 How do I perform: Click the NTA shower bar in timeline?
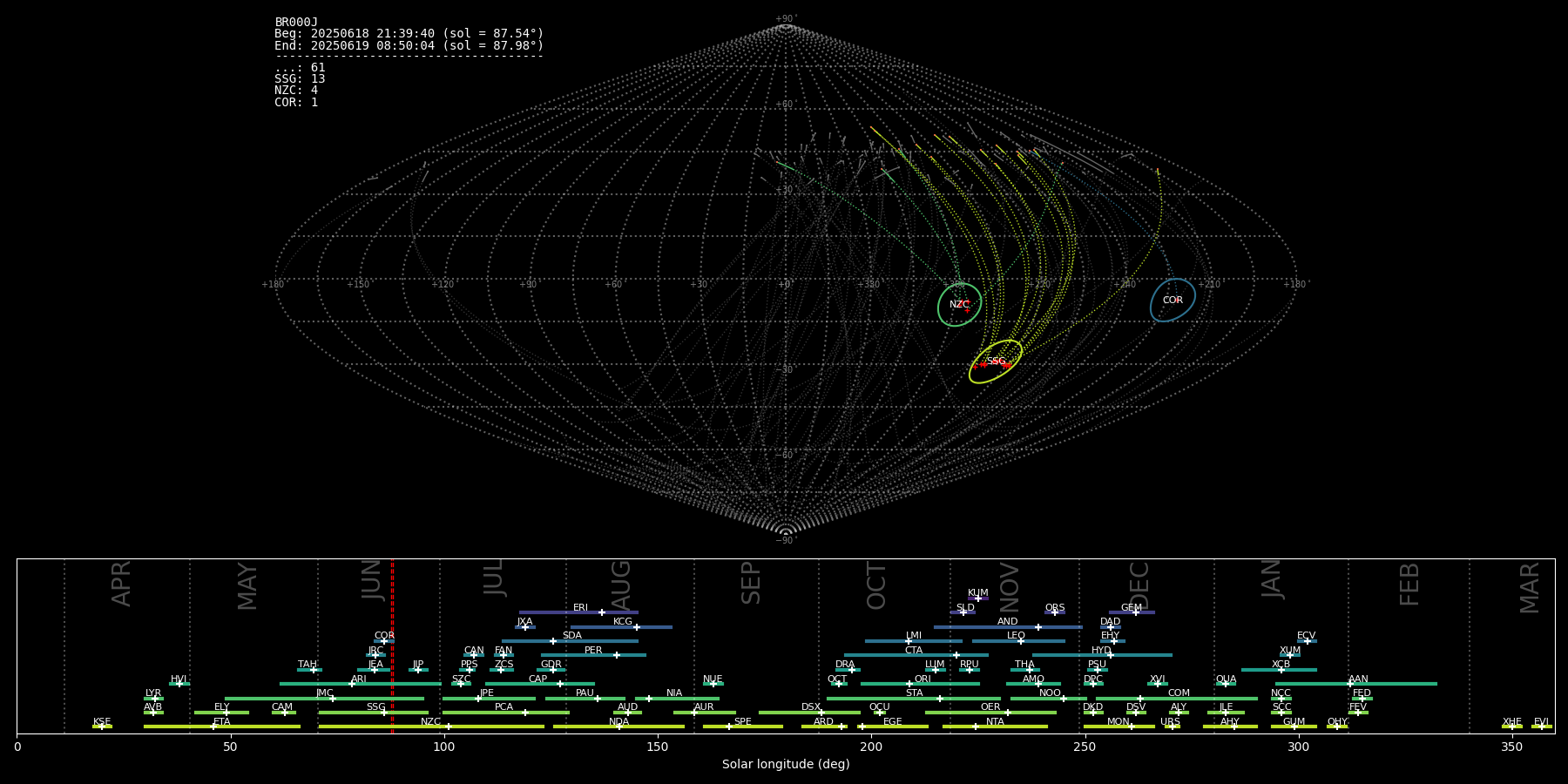coord(995,727)
